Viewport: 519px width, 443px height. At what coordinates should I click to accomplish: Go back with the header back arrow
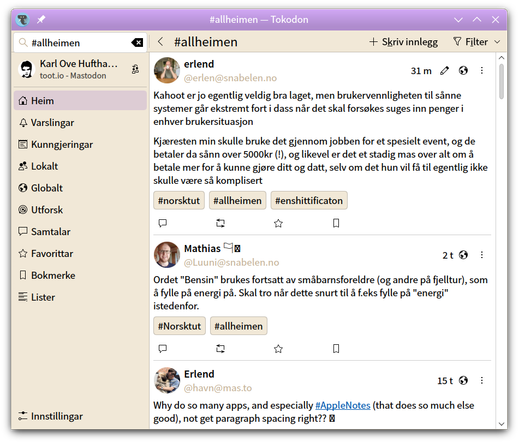(x=161, y=42)
